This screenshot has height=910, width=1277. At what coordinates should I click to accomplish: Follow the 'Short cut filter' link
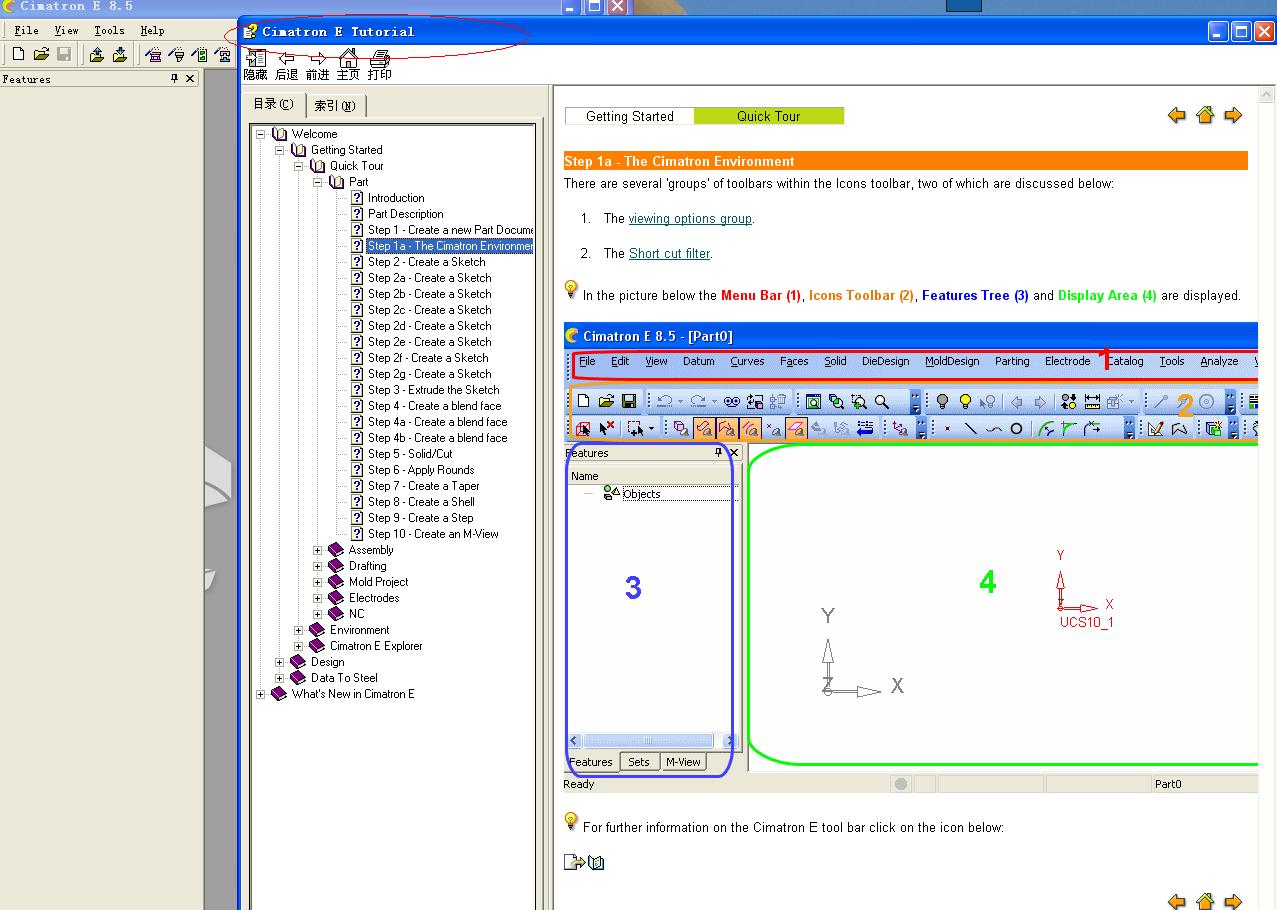click(669, 254)
